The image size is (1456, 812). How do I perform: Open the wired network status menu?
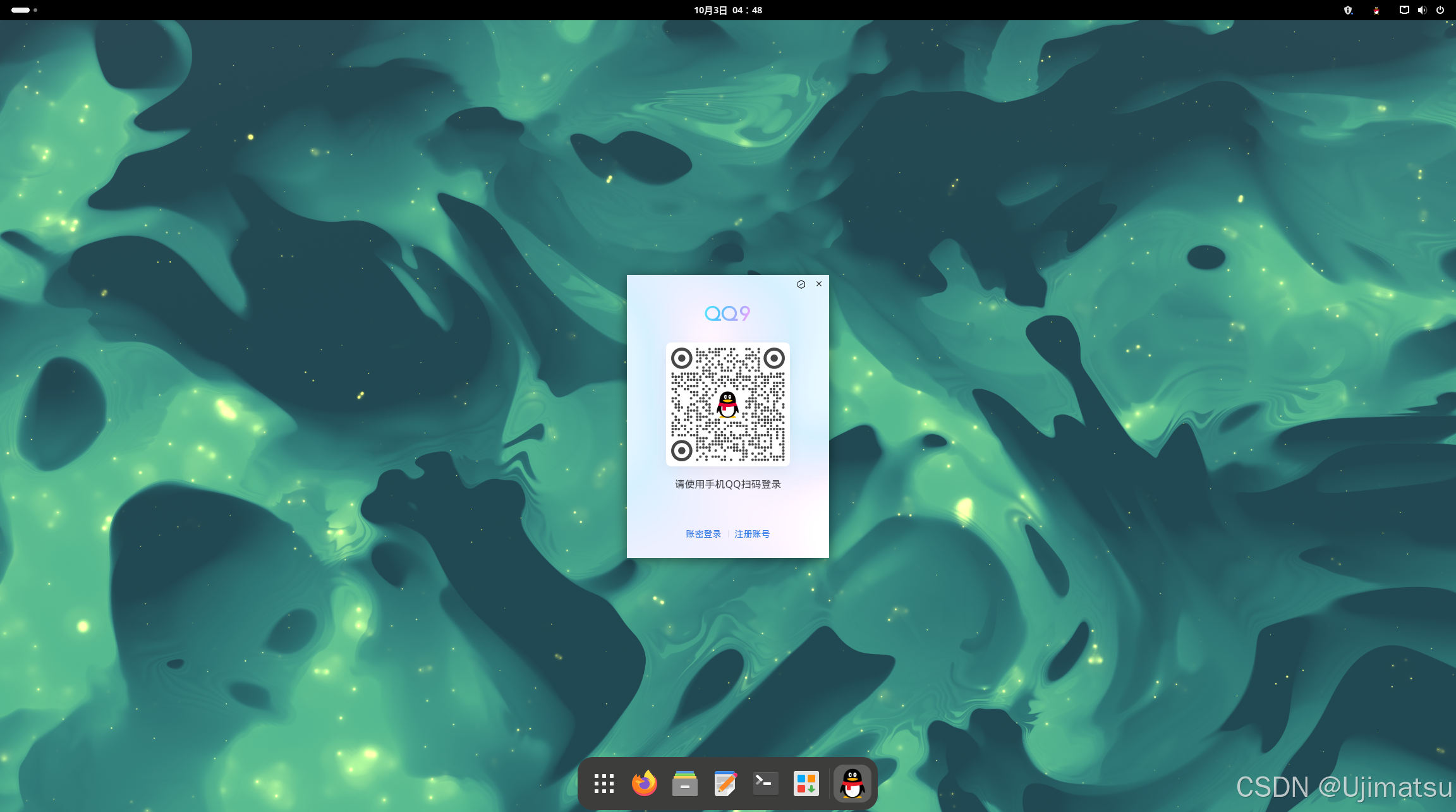(1404, 10)
